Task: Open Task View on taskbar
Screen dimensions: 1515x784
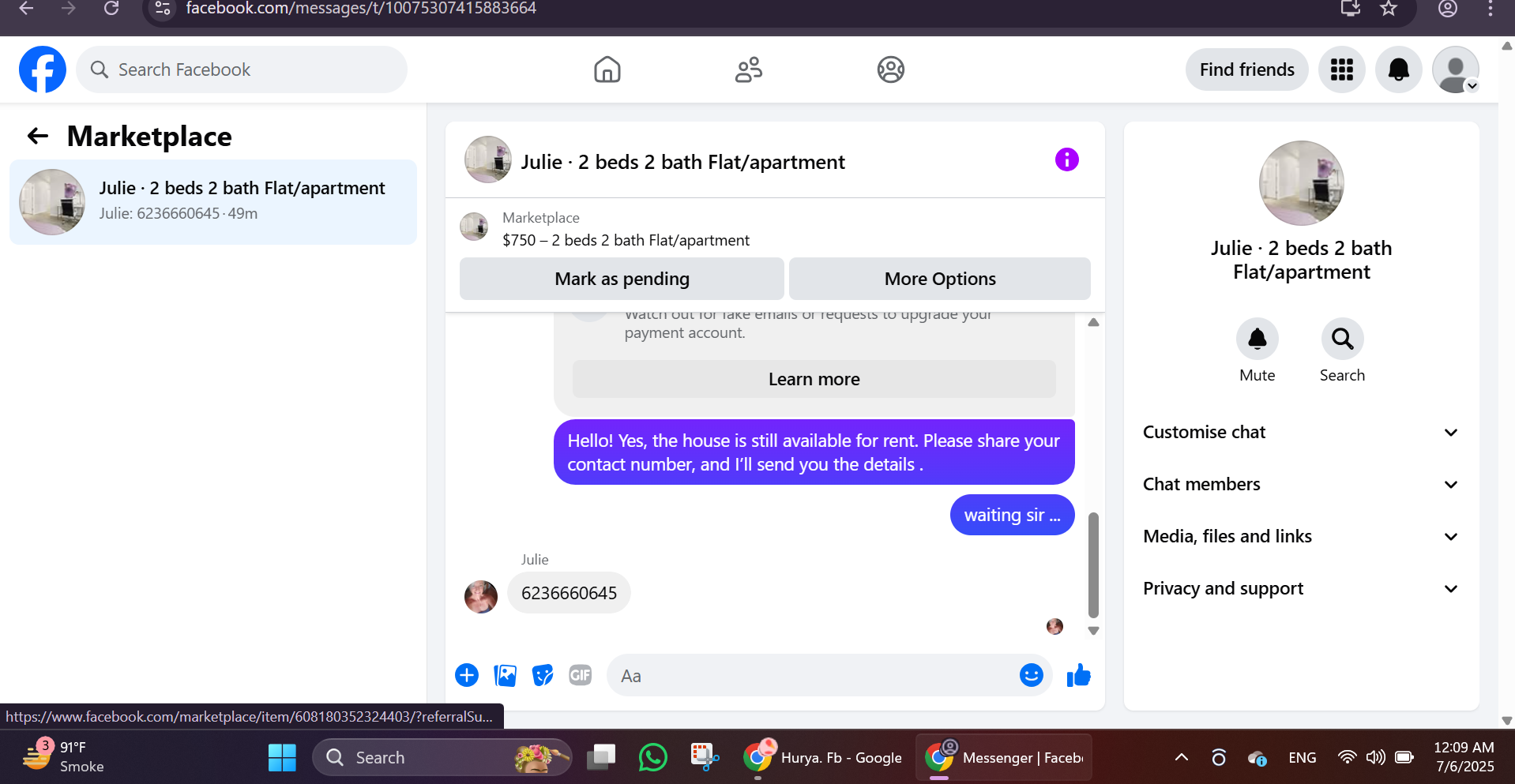Action: (x=601, y=758)
